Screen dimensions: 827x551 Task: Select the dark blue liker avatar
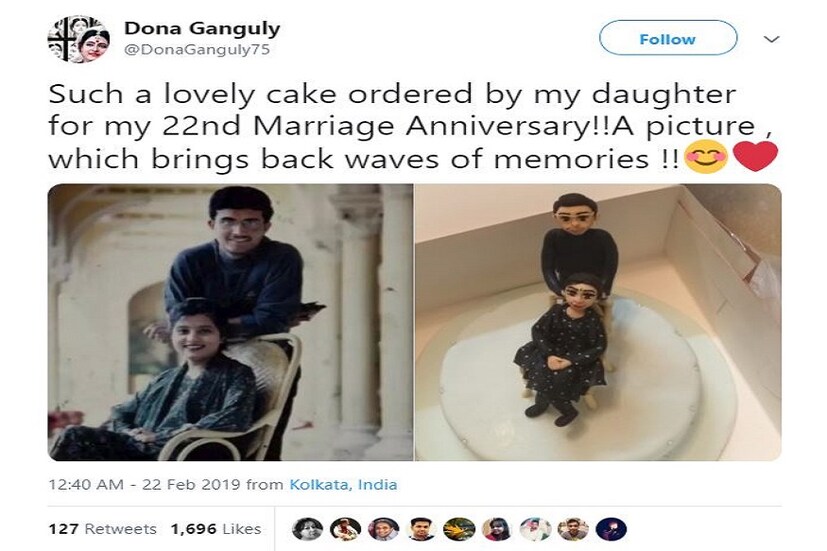click(611, 529)
